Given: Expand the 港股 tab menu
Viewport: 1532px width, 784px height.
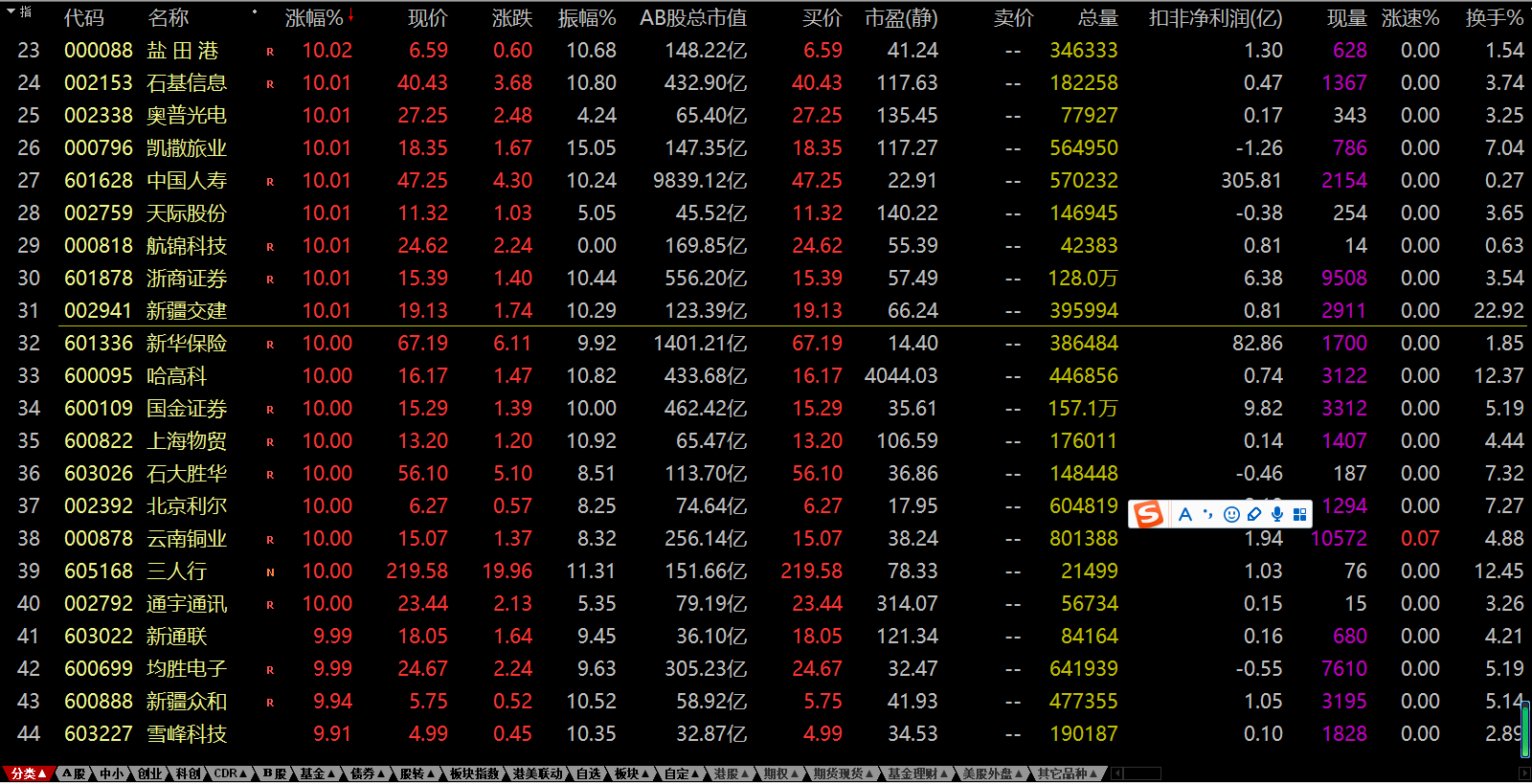Looking at the screenshot, I should point(732,773).
